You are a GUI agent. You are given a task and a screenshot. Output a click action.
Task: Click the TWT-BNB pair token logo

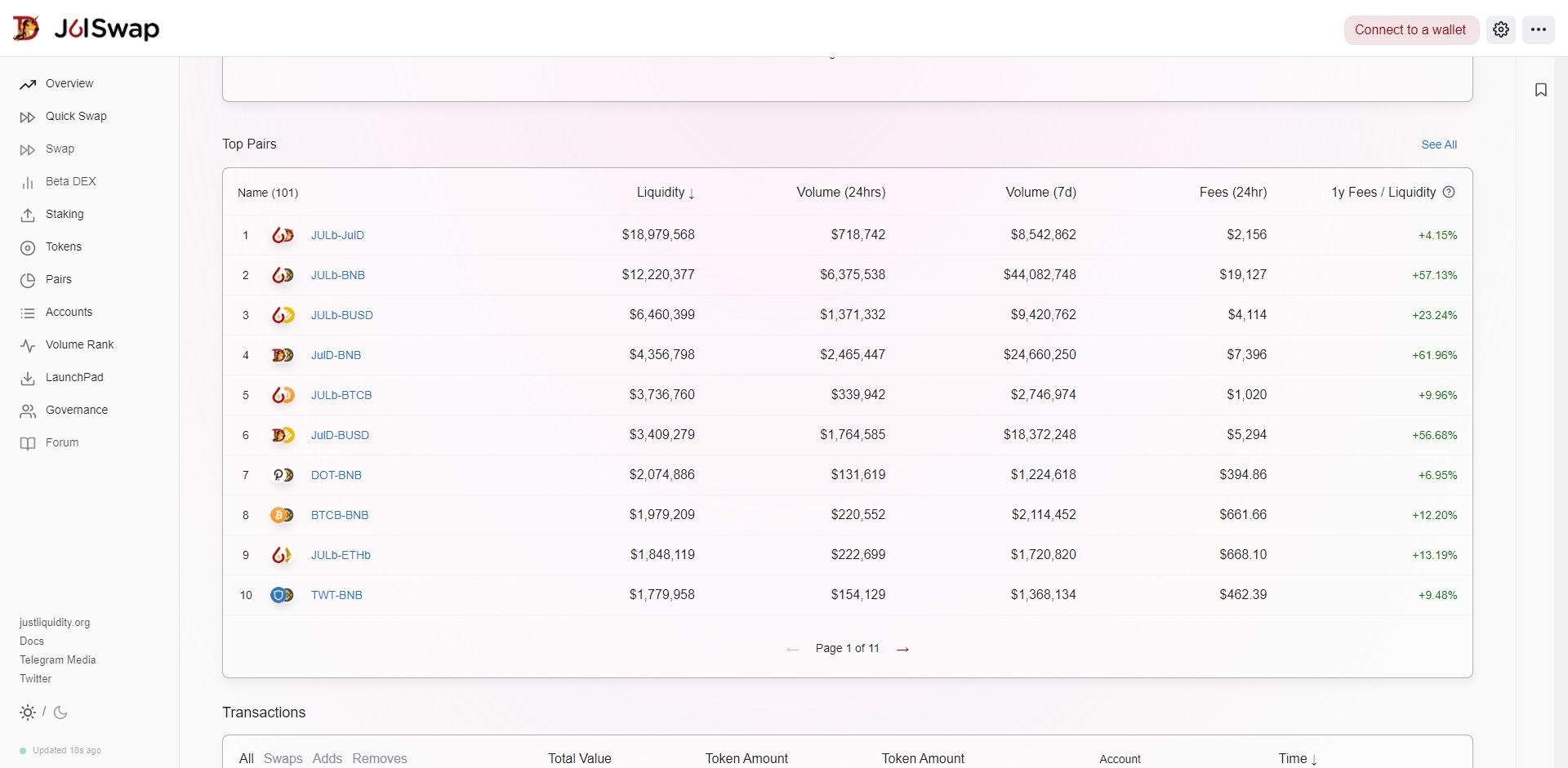pyautogui.click(x=283, y=595)
